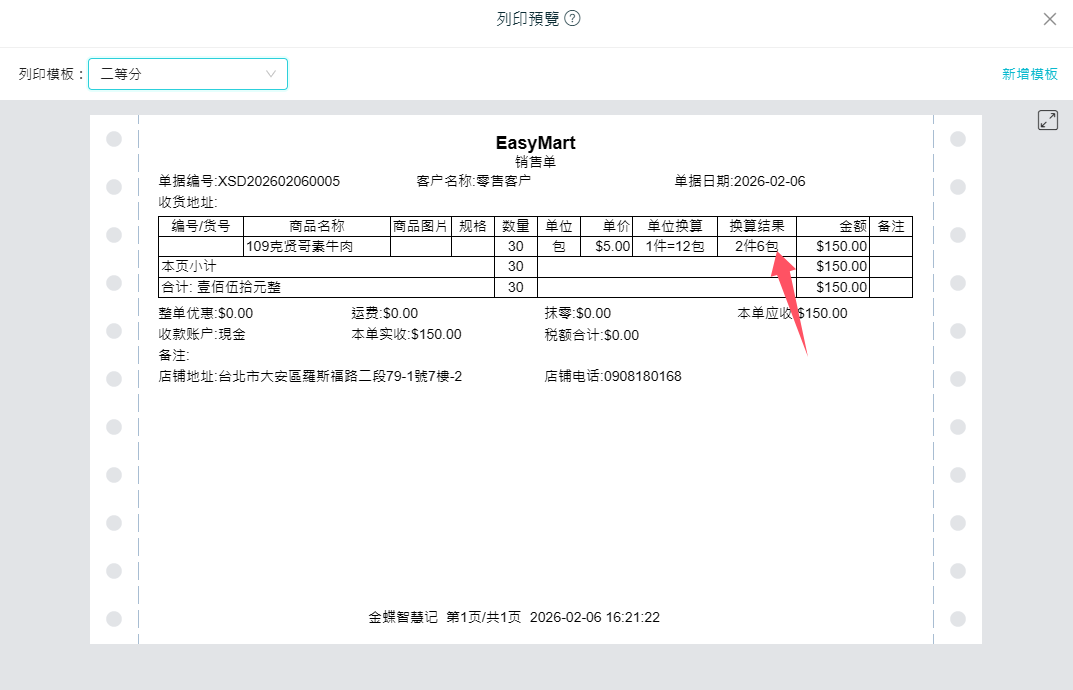This screenshot has height=690, width=1073.
Task: Close the print preview dialog
Action: (1049, 19)
